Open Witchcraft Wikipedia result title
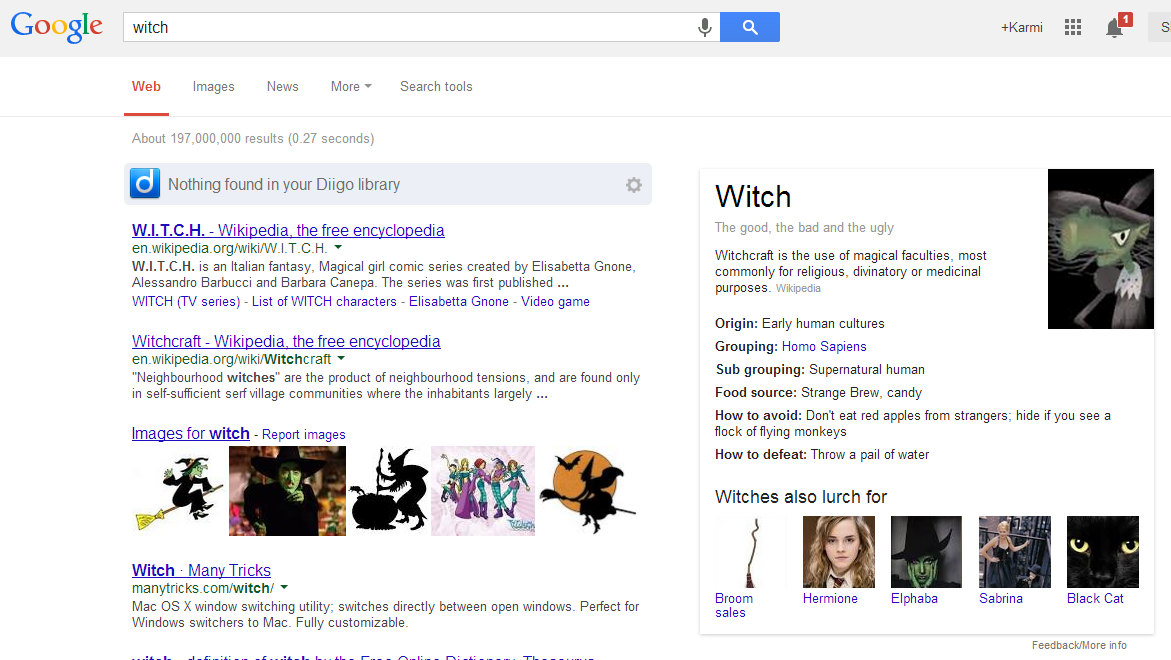The image size is (1171, 660). 286,341
